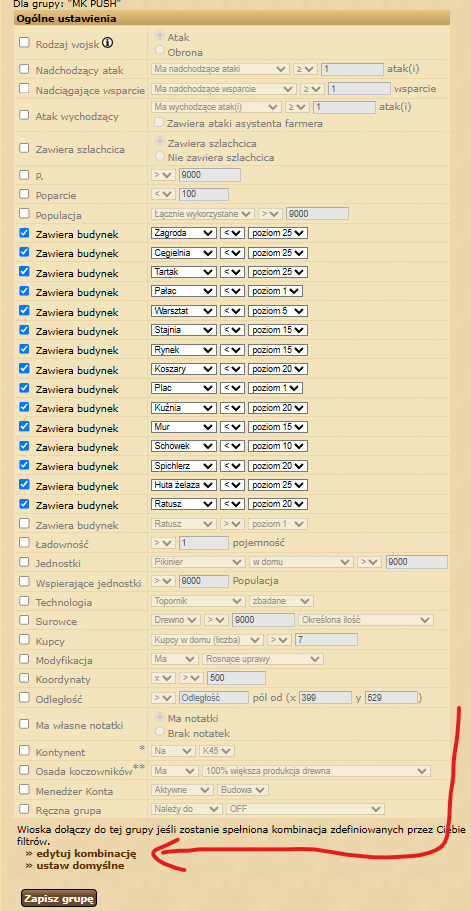Click the points value field showing 9000
471x911 pixels.
pos(210,175)
